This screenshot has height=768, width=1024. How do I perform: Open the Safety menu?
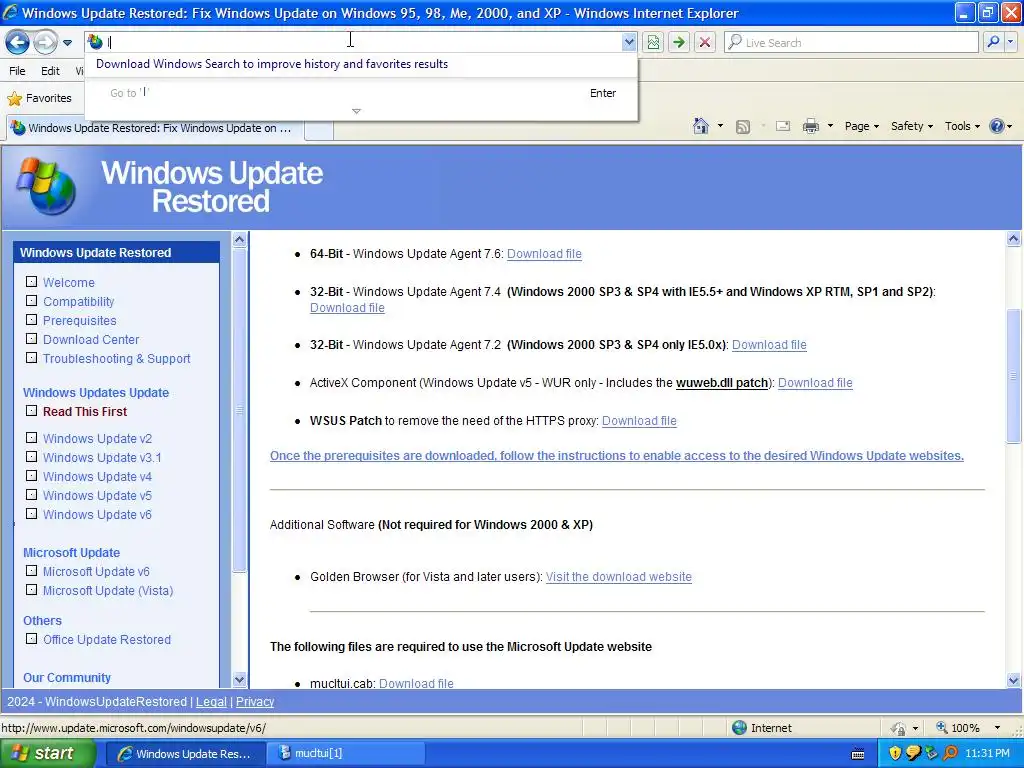(912, 126)
